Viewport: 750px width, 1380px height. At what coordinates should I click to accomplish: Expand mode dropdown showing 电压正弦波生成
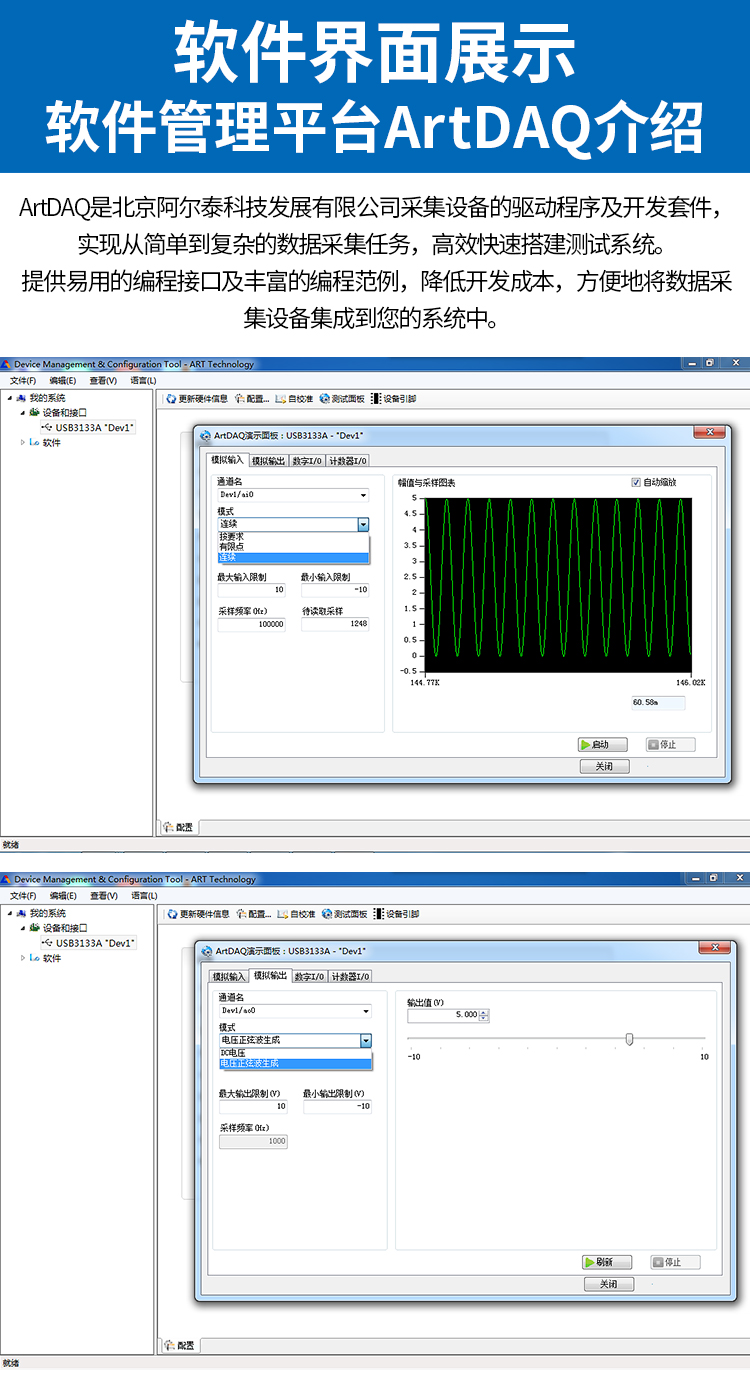coord(366,1040)
